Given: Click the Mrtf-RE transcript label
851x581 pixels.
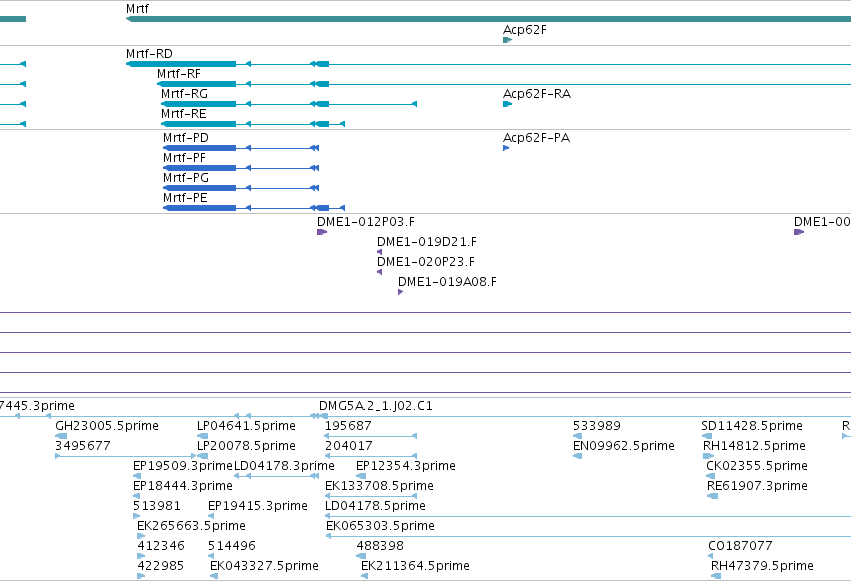Looking at the screenshot, I should pos(183,114).
